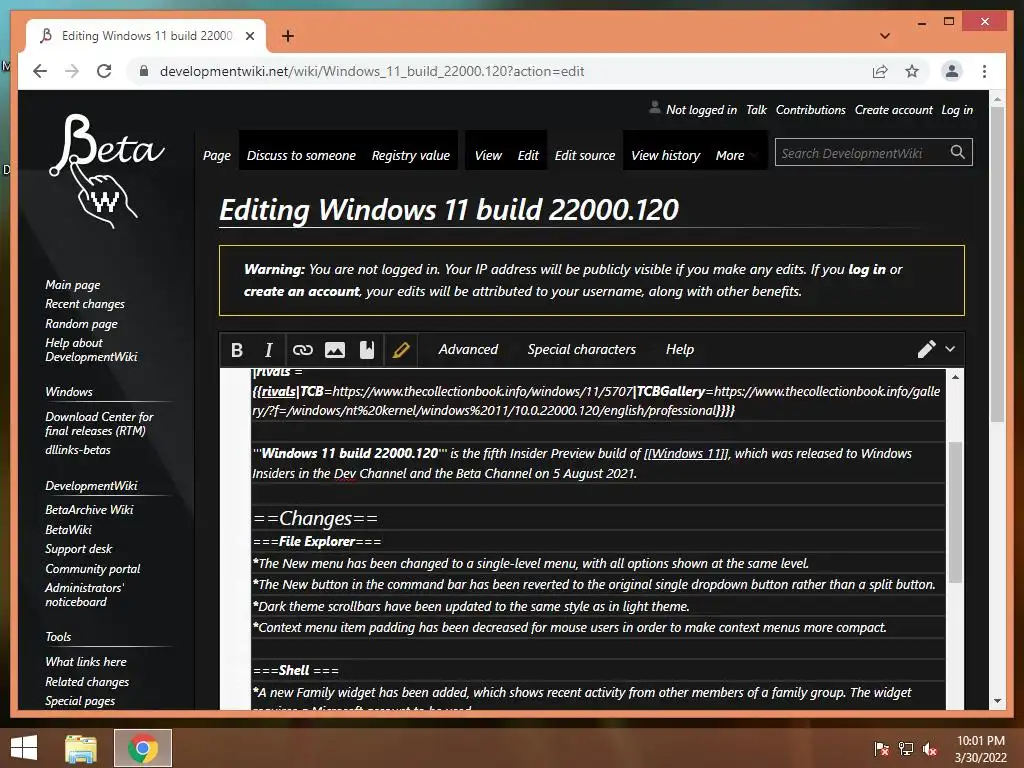This screenshot has height=768, width=1024.
Task: Toggle bold formatting in editor toolbar
Action: [x=237, y=350]
